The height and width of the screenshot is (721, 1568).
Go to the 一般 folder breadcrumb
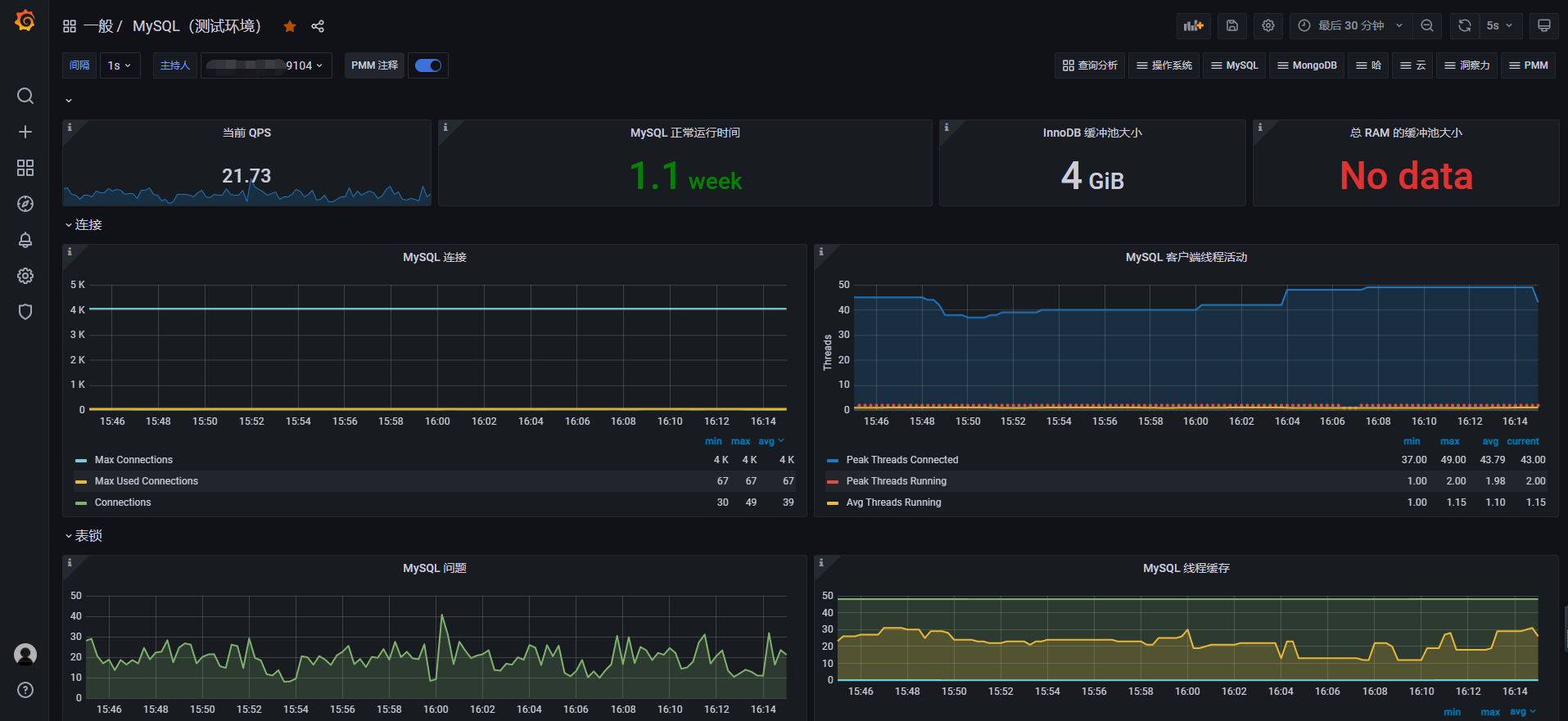pyautogui.click(x=98, y=26)
